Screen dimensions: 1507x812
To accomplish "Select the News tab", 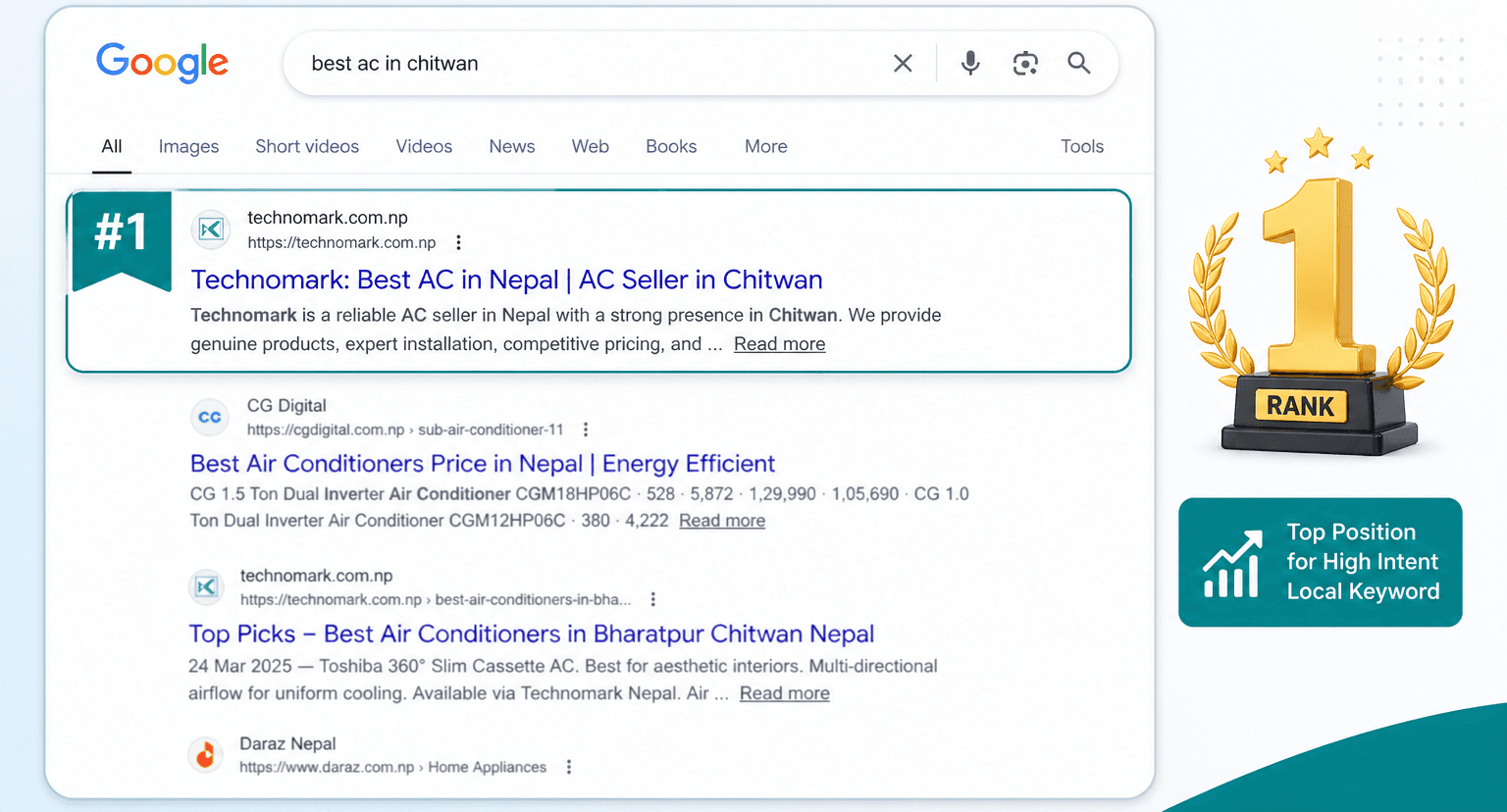I will pyautogui.click(x=512, y=146).
